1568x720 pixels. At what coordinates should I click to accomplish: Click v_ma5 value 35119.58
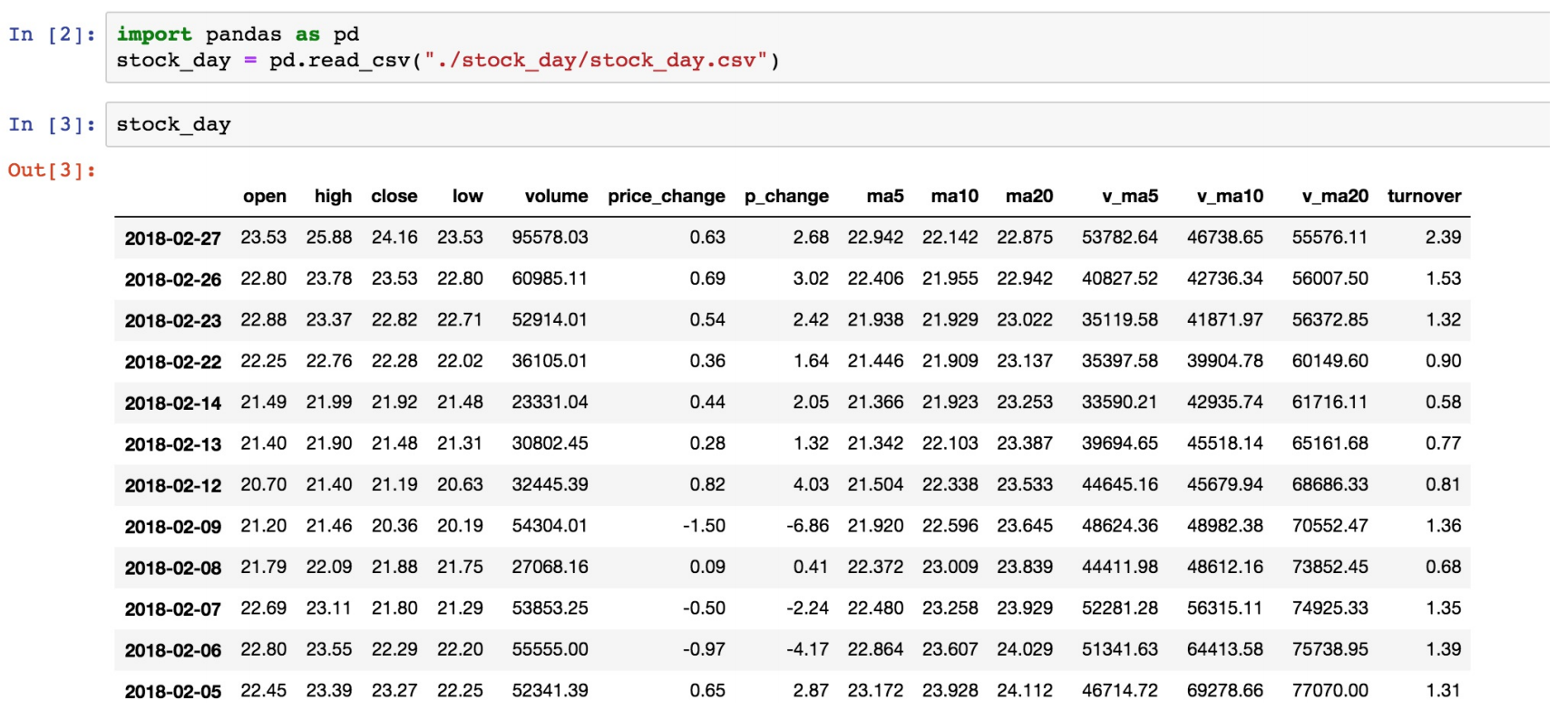(x=1120, y=320)
